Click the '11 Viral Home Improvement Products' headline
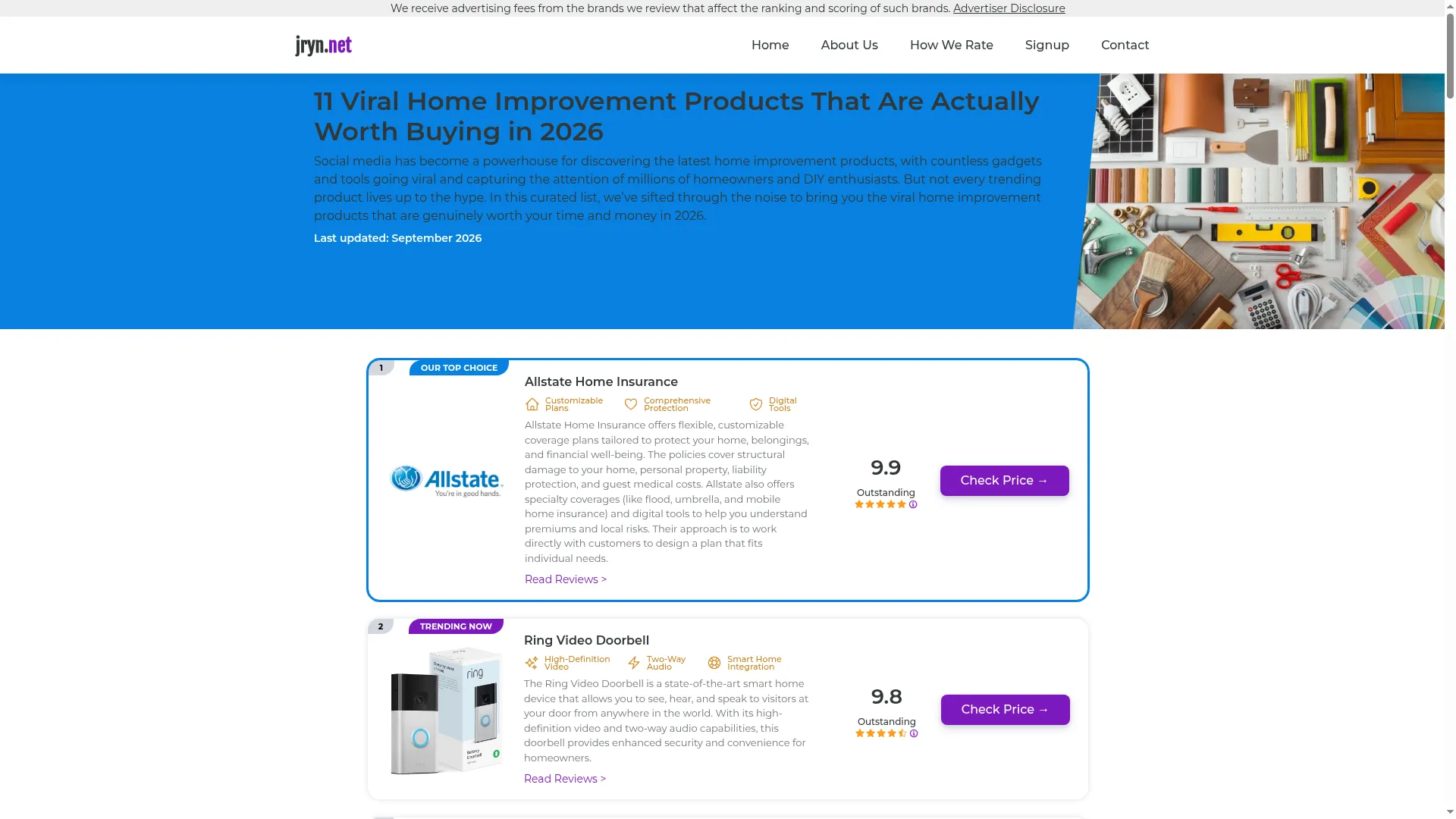Viewport: 1456px width, 819px height. click(676, 116)
